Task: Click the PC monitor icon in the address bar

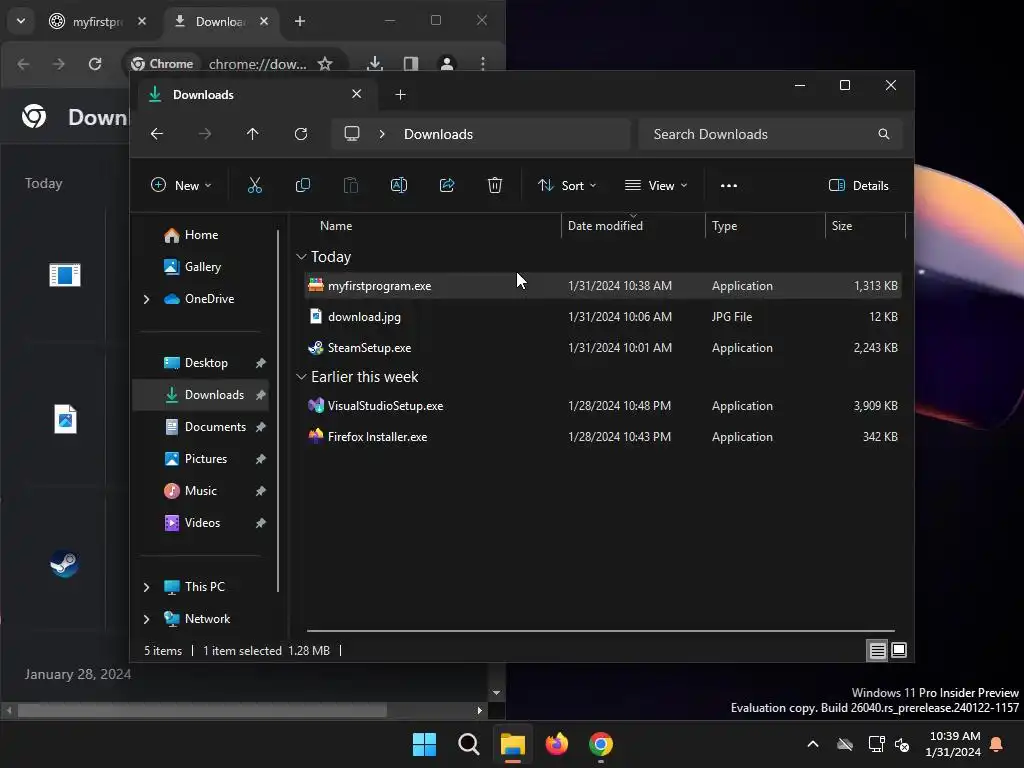Action: 352,134
